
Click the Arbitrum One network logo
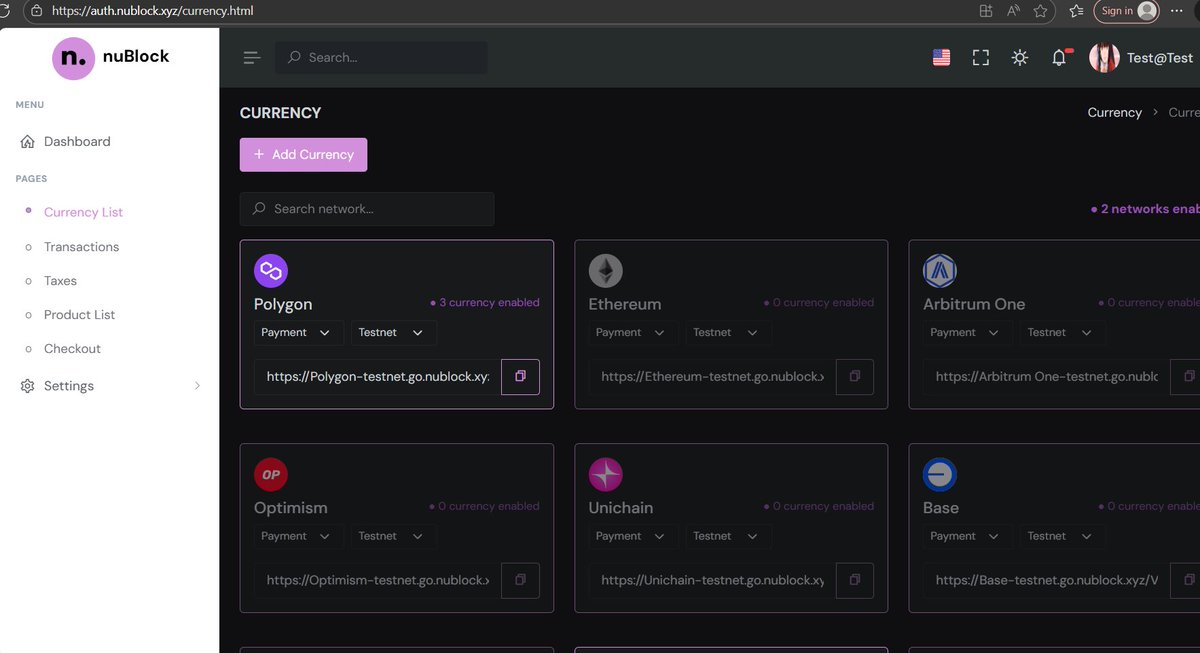pyautogui.click(x=940, y=270)
